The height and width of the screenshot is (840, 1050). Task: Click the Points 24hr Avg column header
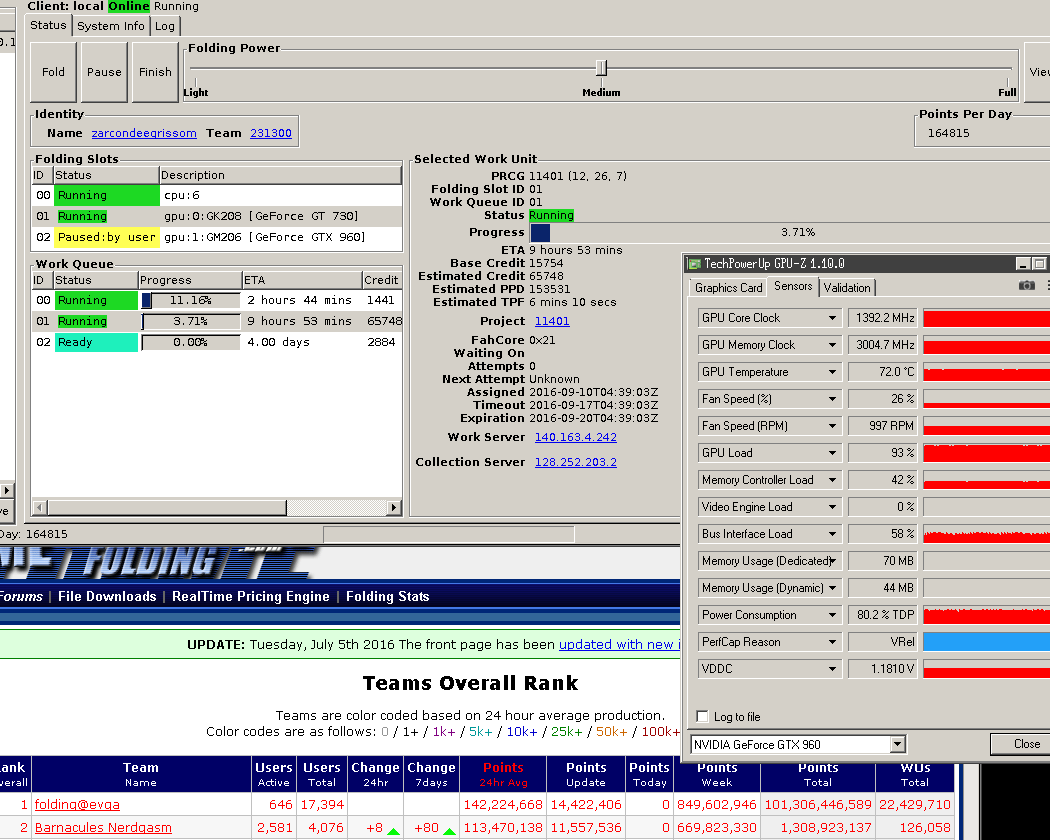503,774
